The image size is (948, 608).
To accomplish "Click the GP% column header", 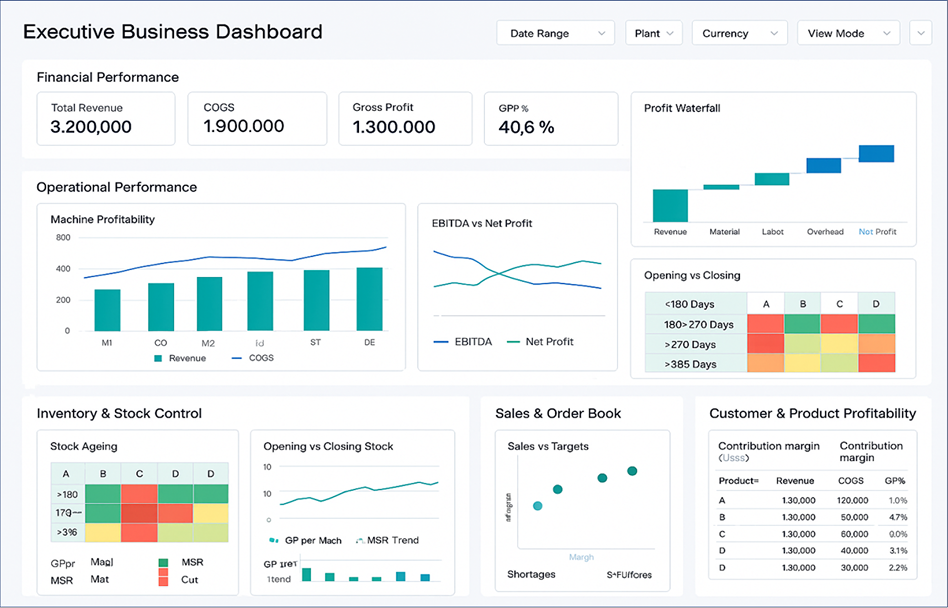I will [895, 481].
